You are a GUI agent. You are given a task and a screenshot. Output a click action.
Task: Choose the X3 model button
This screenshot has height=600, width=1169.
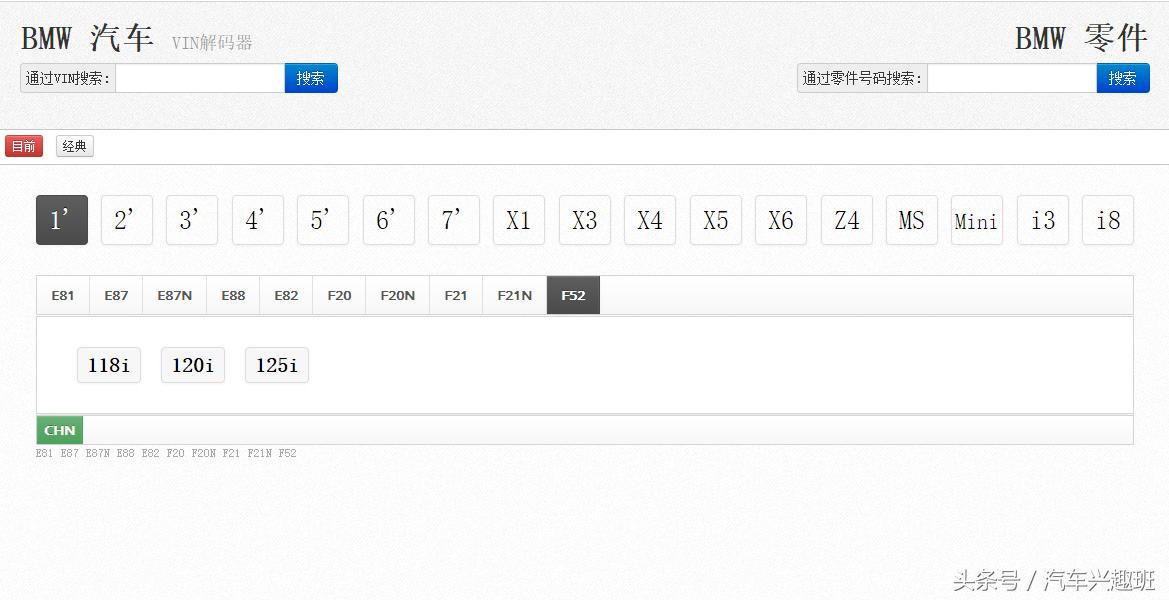coord(584,220)
